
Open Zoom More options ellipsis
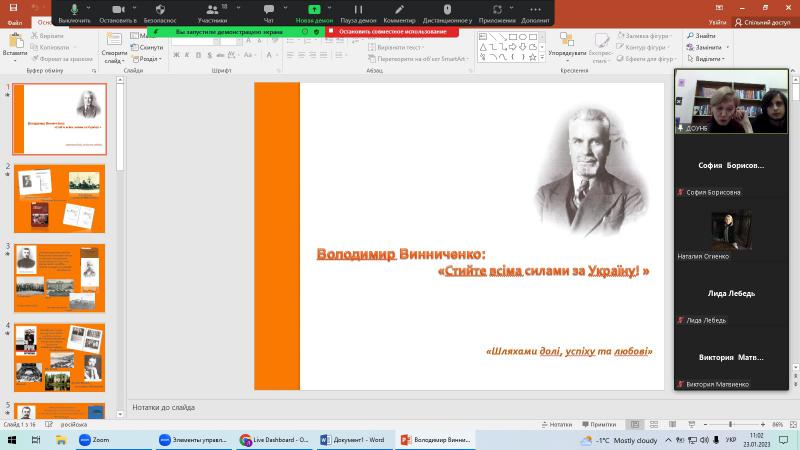click(x=535, y=13)
